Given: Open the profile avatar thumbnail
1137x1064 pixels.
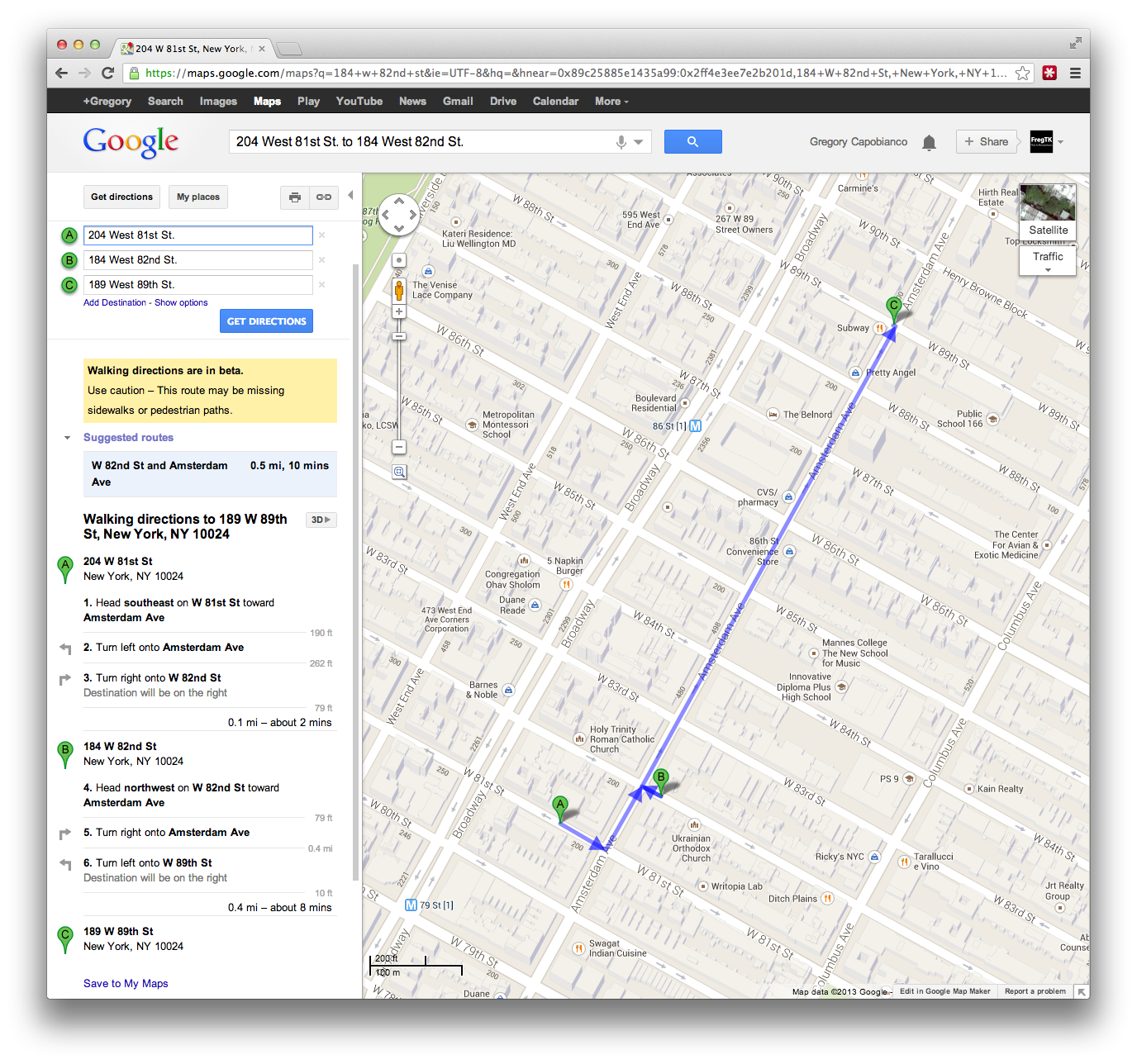Looking at the screenshot, I should click(1041, 141).
